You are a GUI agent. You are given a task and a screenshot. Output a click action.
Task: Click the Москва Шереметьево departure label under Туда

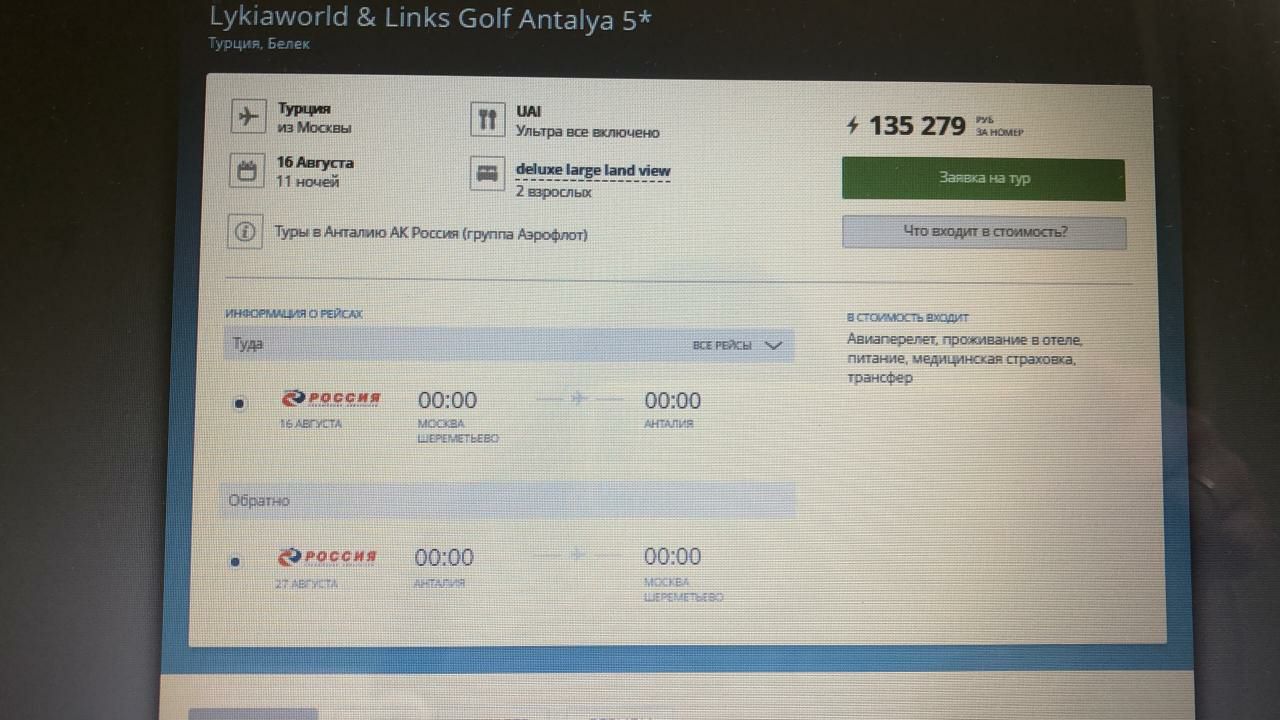click(458, 431)
